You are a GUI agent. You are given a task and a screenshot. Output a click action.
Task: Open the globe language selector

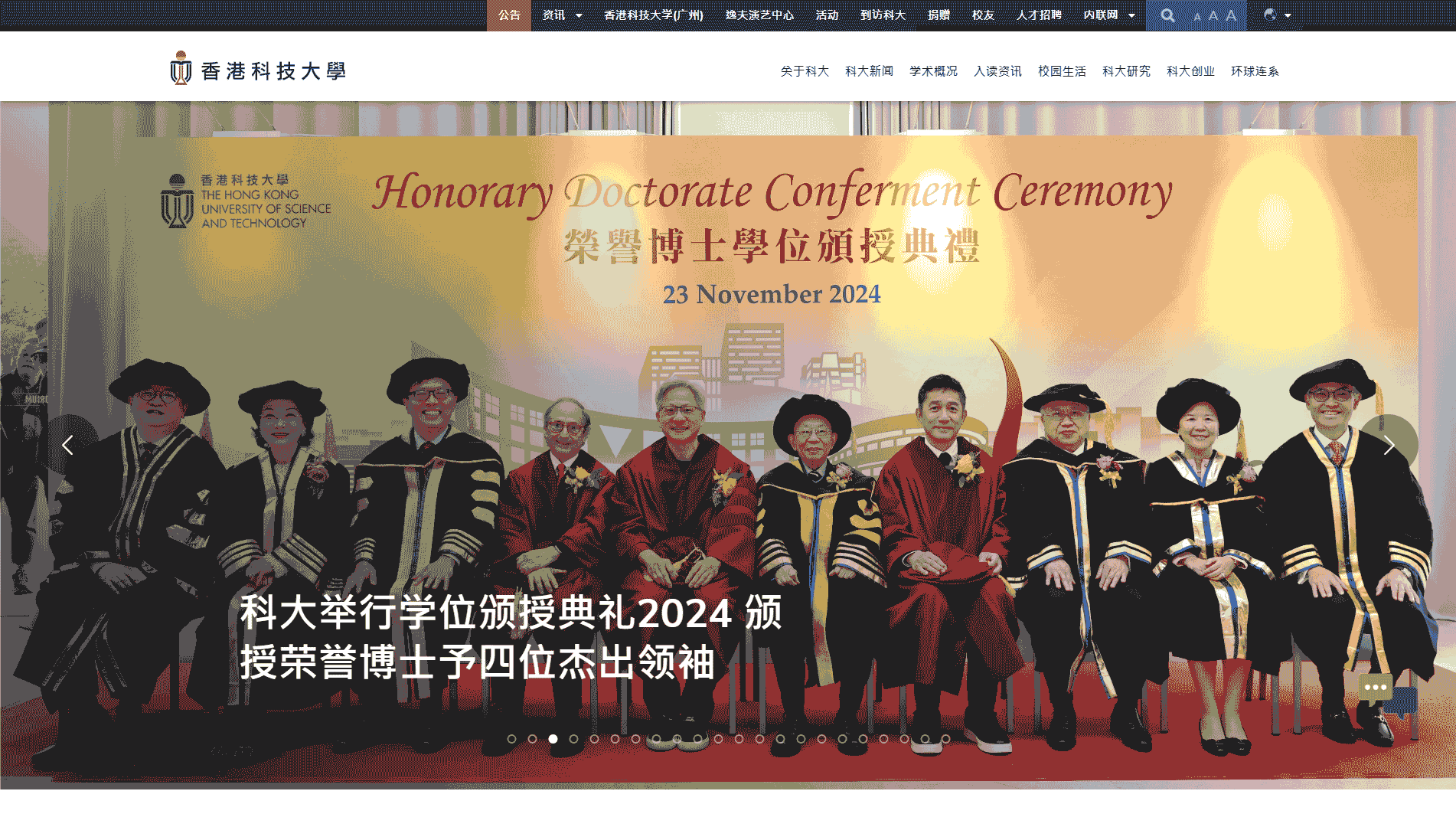tap(1277, 15)
